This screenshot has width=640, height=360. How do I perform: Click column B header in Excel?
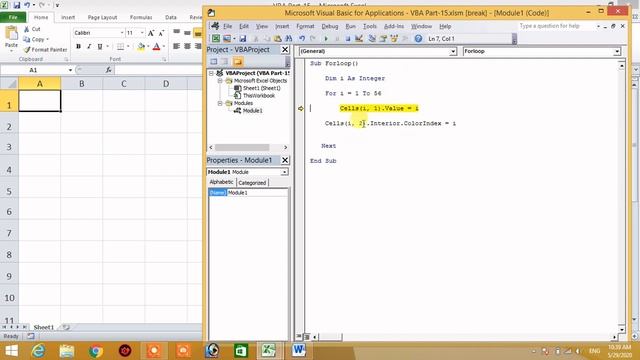coord(82,84)
